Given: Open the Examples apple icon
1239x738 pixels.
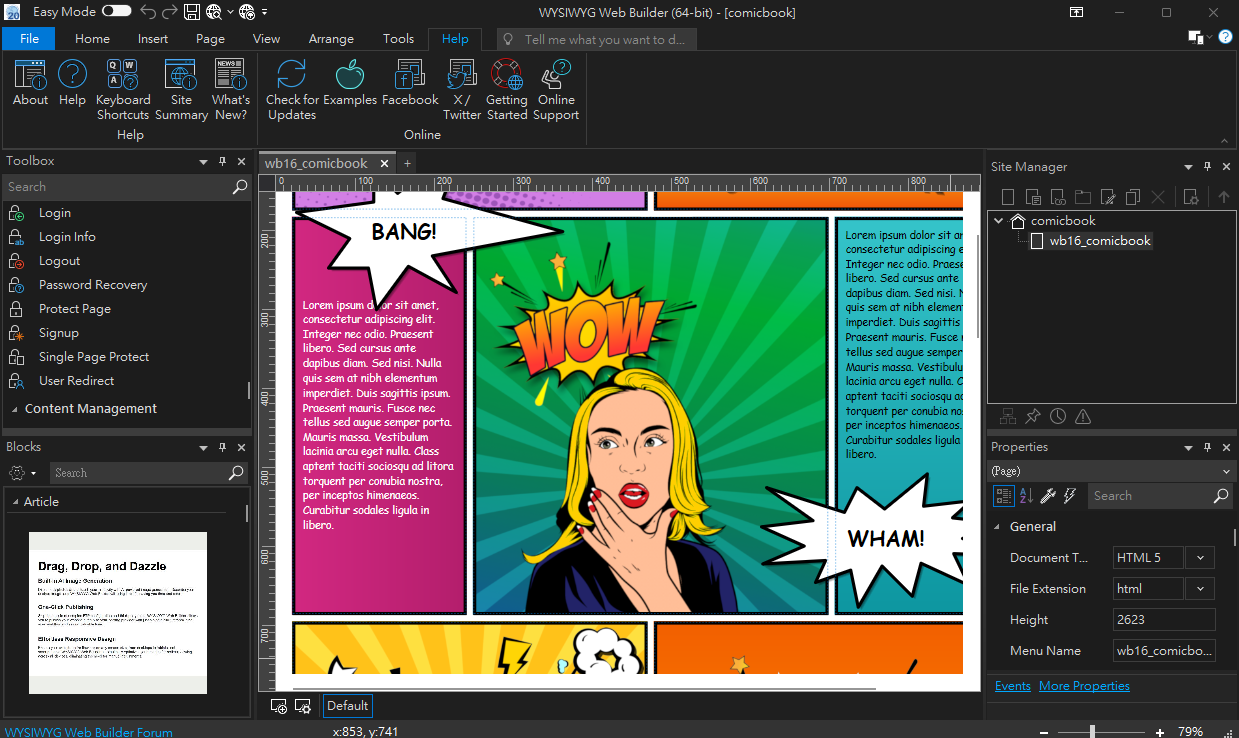Looking at the screenshot, I should (350, 76).
